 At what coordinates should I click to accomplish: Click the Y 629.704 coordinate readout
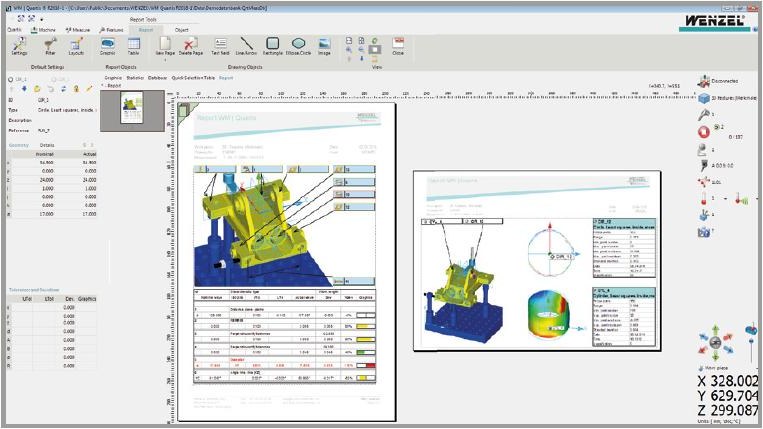[728, 395]
